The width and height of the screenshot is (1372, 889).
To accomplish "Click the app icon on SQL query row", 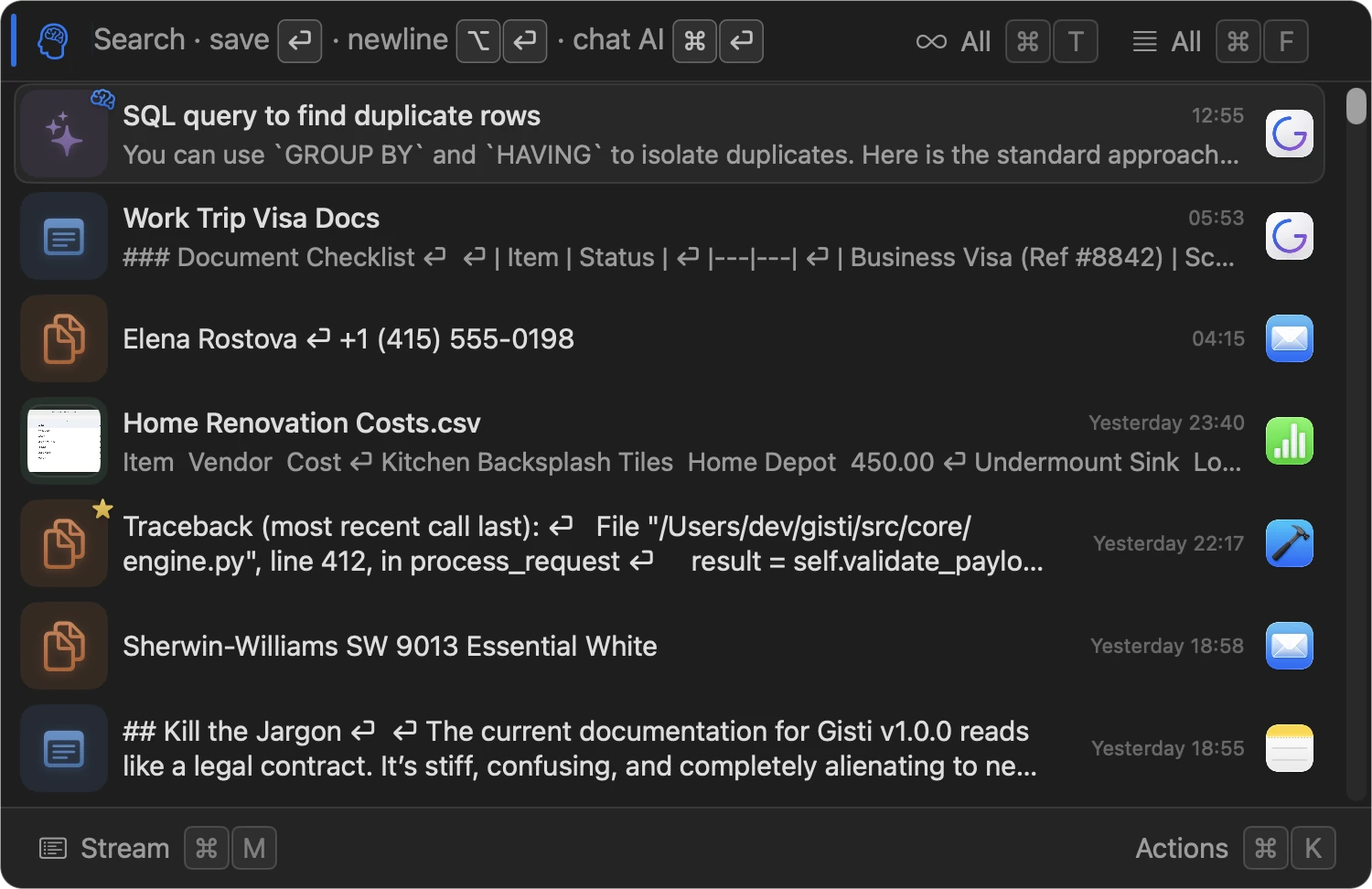I will [1290, 134].
